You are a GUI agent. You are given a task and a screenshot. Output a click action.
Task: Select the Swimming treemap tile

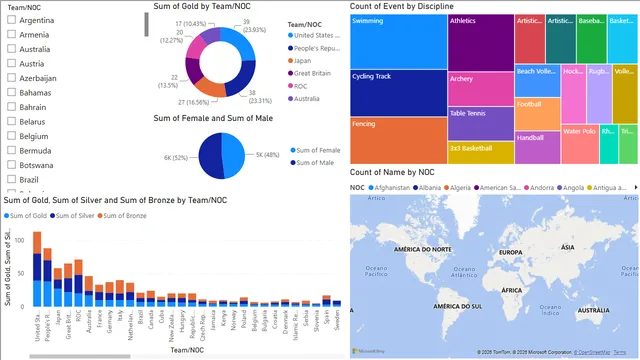[x=398, y=42]
